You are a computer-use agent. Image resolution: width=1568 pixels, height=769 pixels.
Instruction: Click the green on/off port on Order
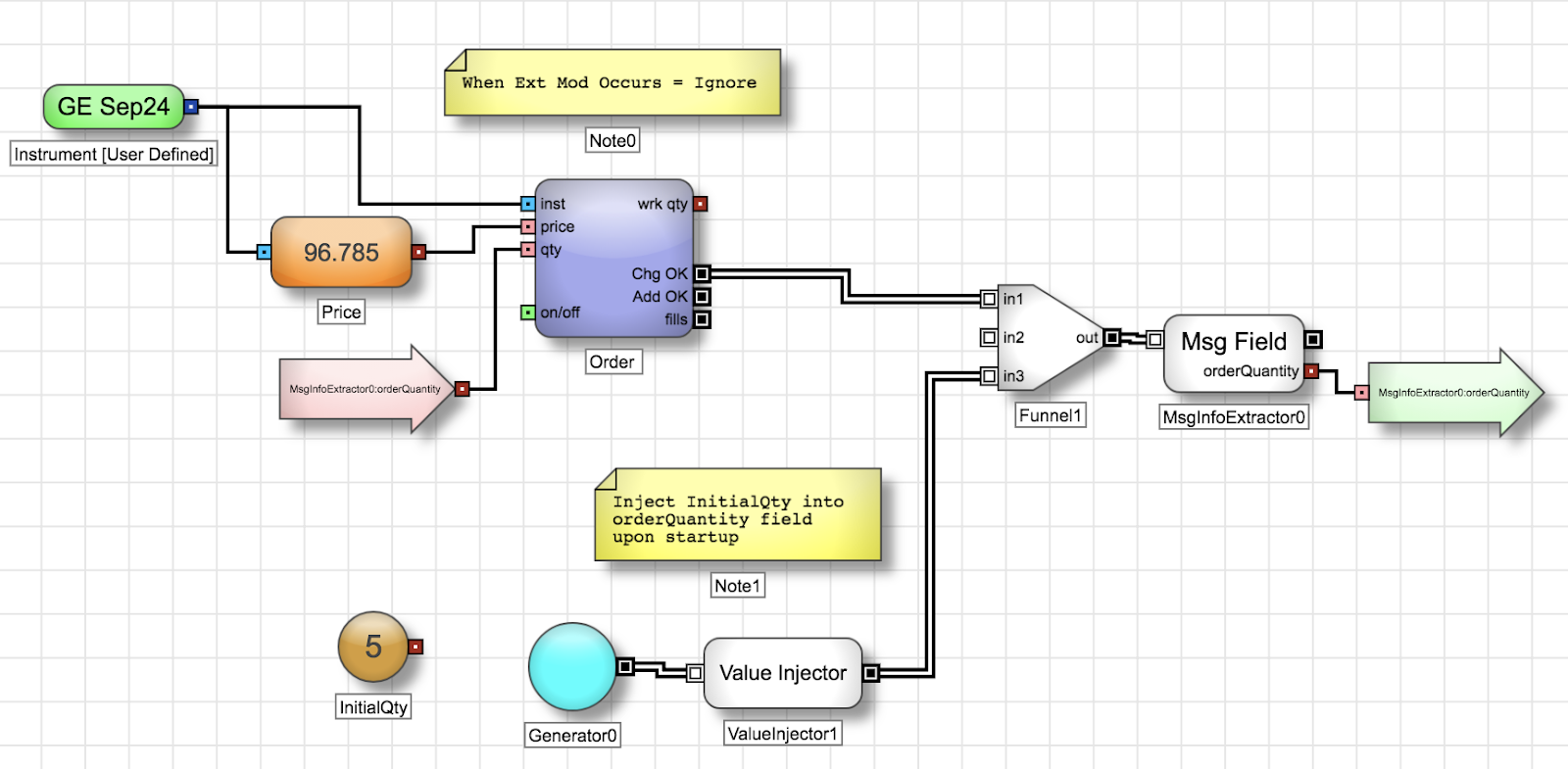(527, 312)
